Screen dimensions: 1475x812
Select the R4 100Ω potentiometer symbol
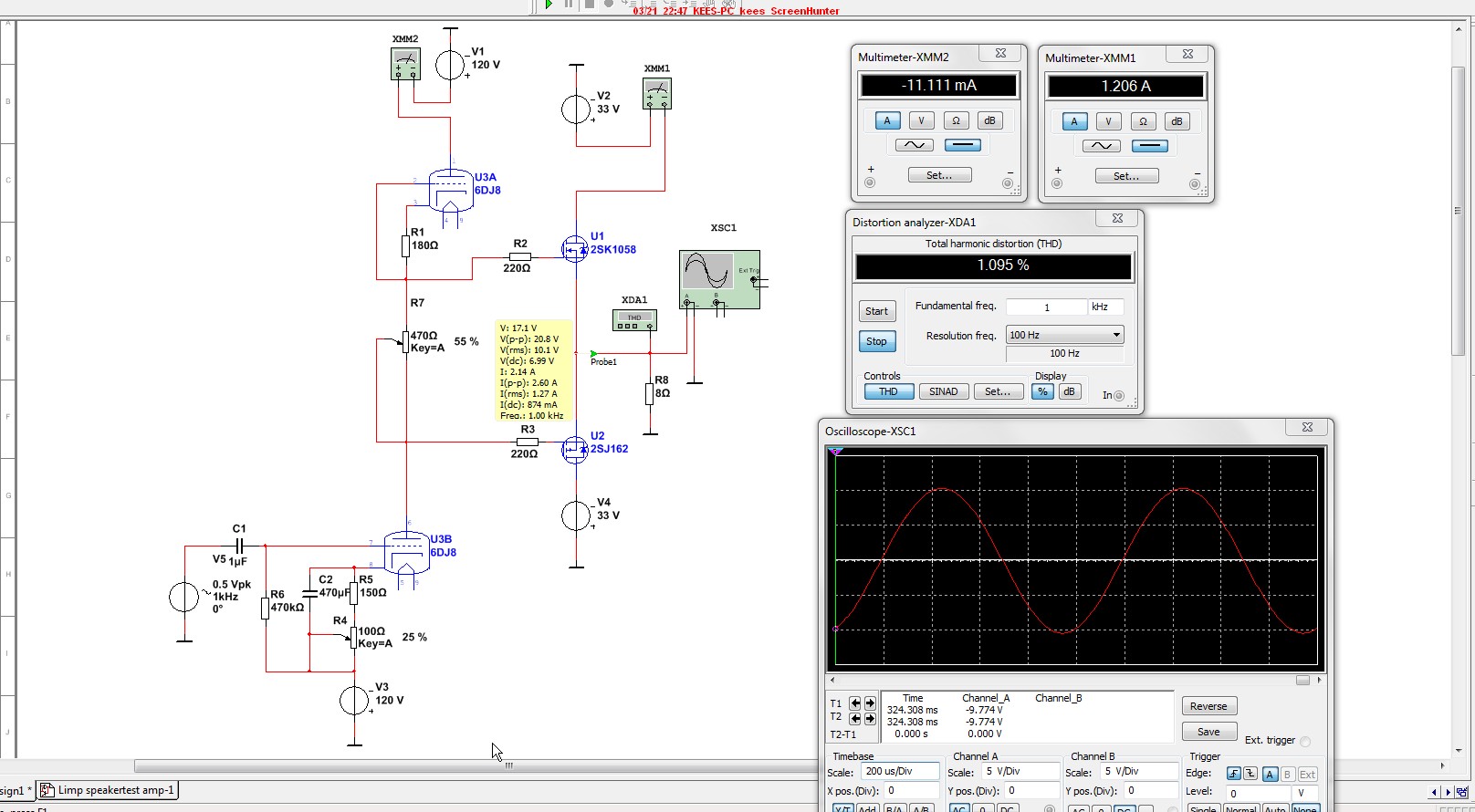[354, 637]
